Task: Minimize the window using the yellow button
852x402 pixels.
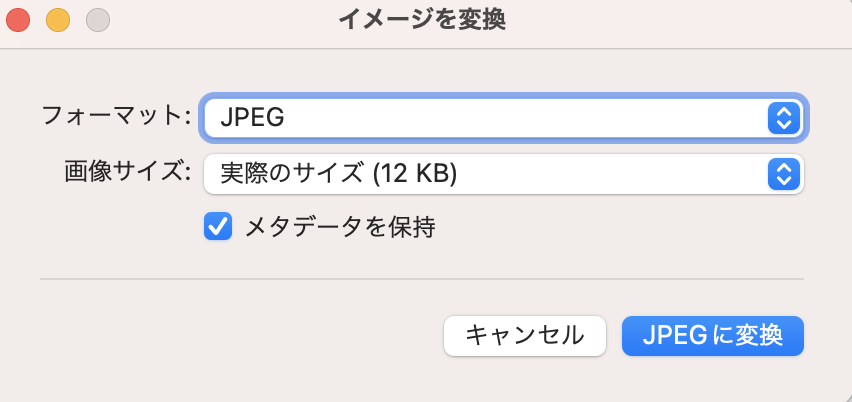Action: pos(58,19)
